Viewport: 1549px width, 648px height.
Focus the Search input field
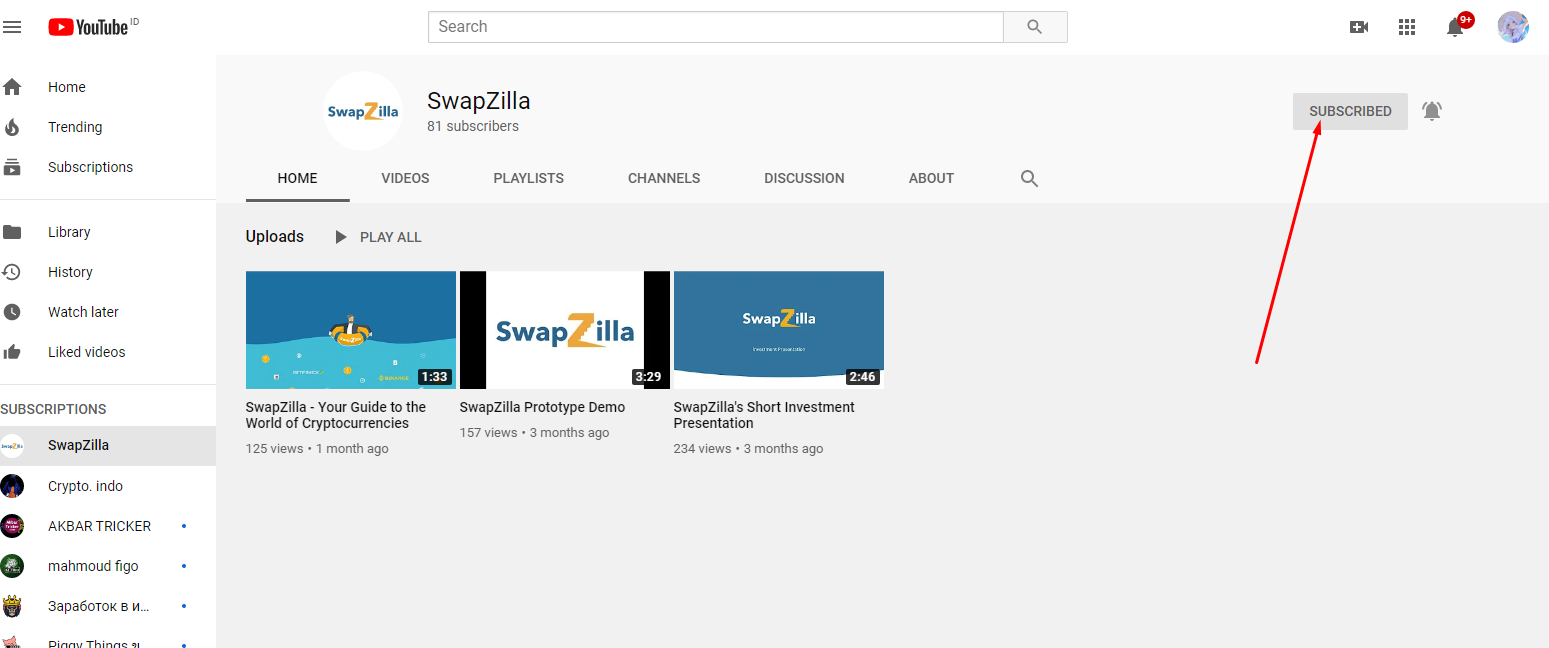click(716, 27)
